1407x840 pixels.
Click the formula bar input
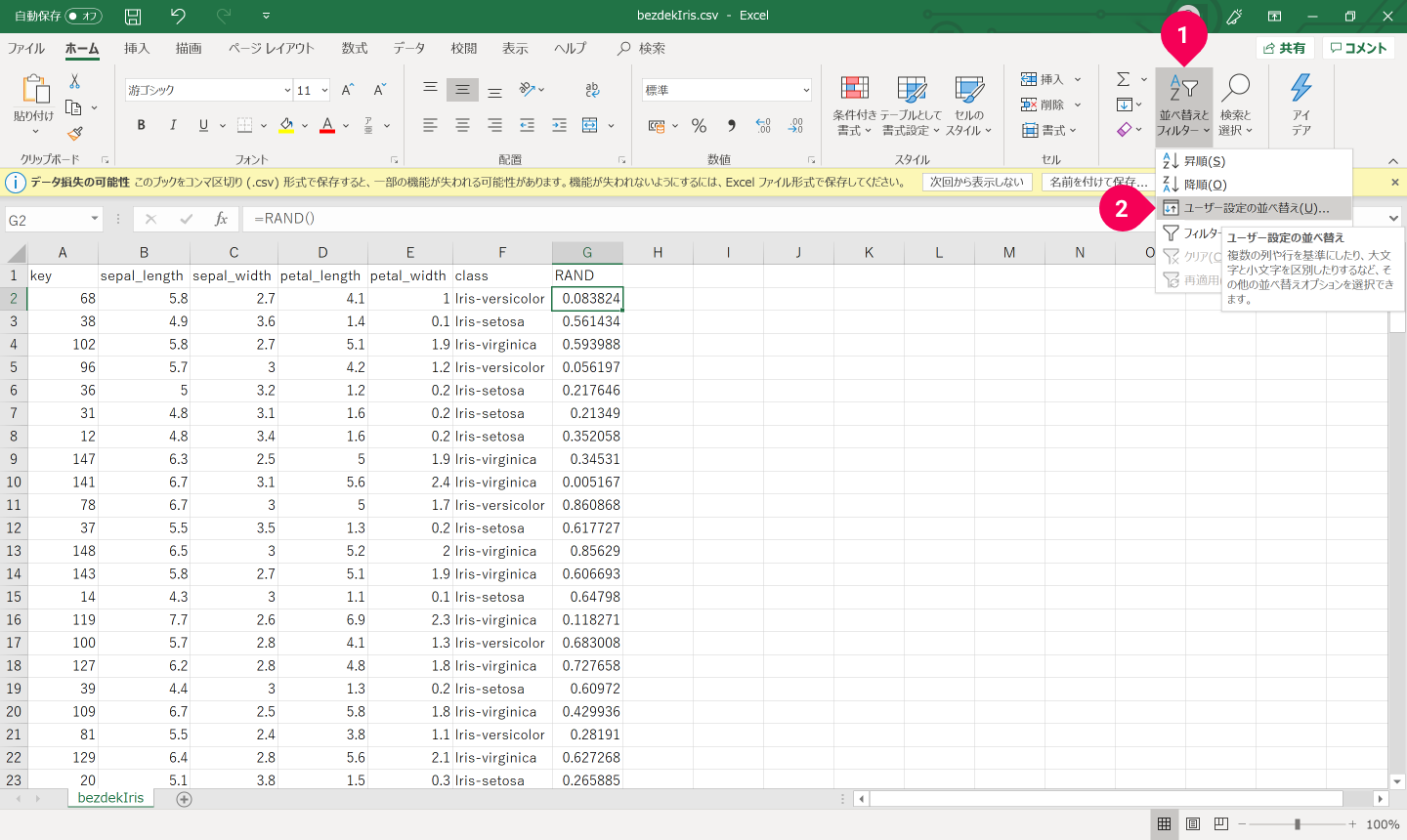[813, 219]
